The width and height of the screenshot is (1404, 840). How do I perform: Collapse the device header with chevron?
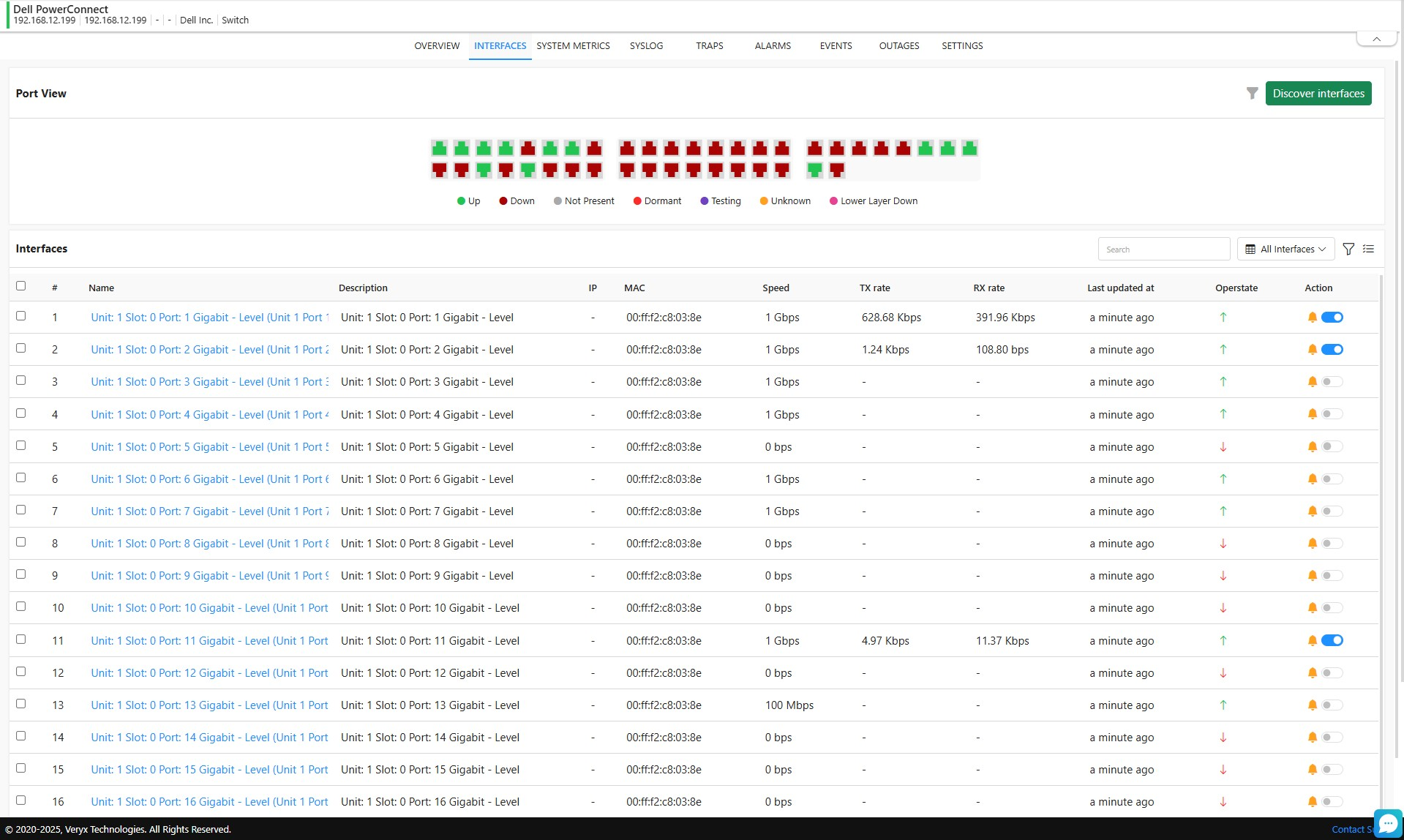pos(1376,40)
